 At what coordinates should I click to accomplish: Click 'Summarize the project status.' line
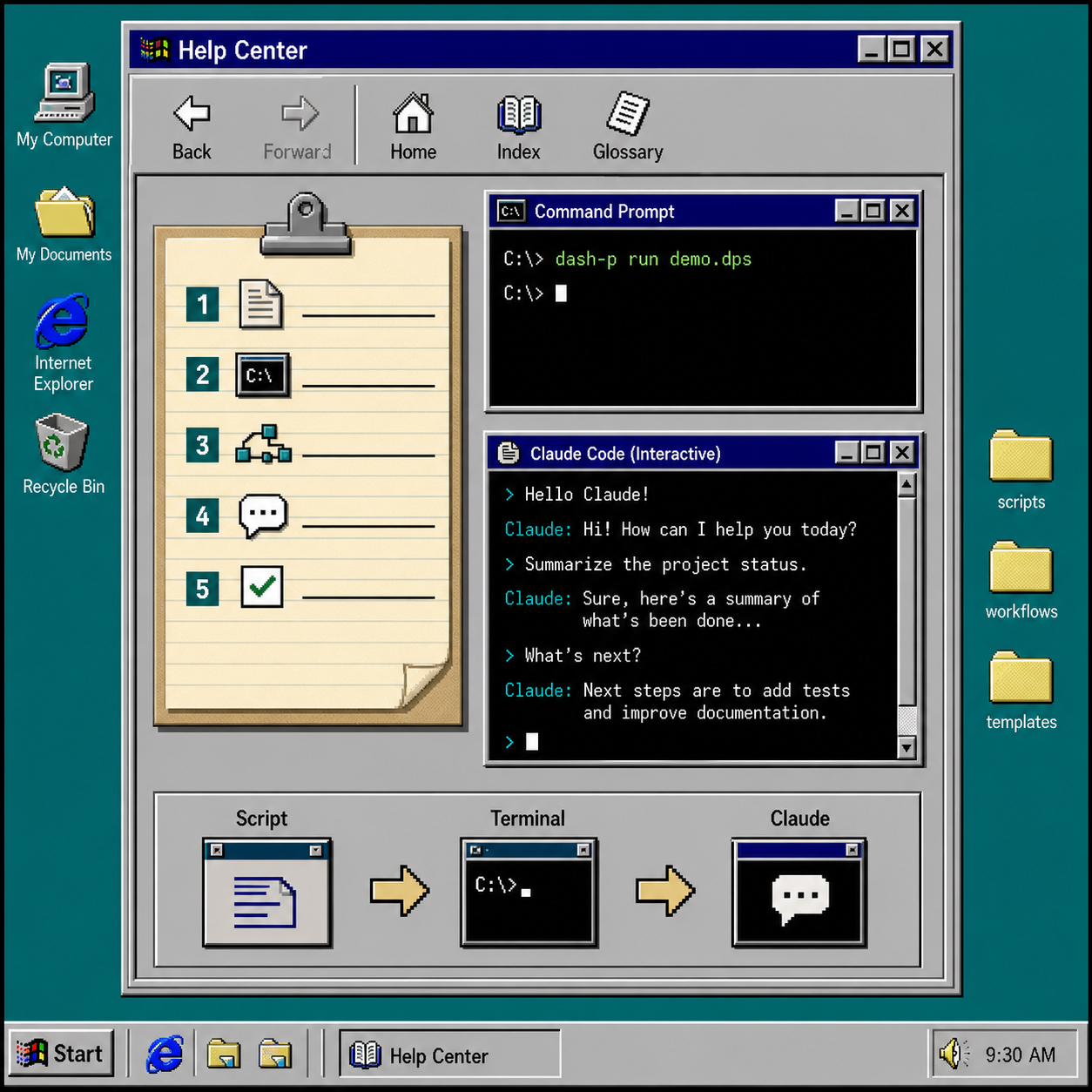[666, 564]
